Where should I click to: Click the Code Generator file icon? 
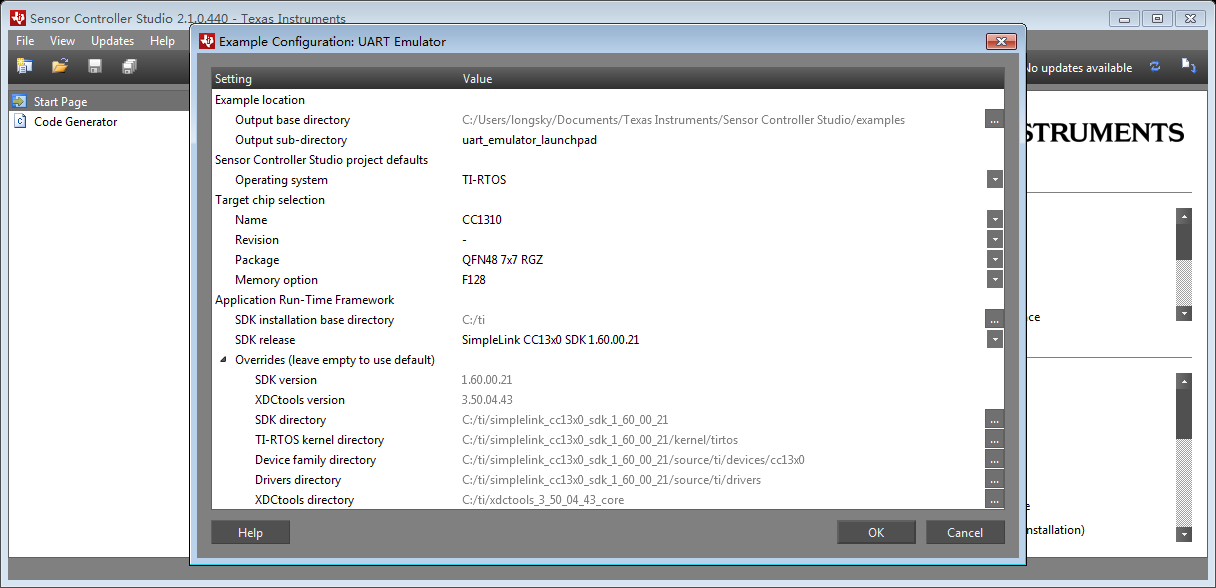[x=20, y=121]
